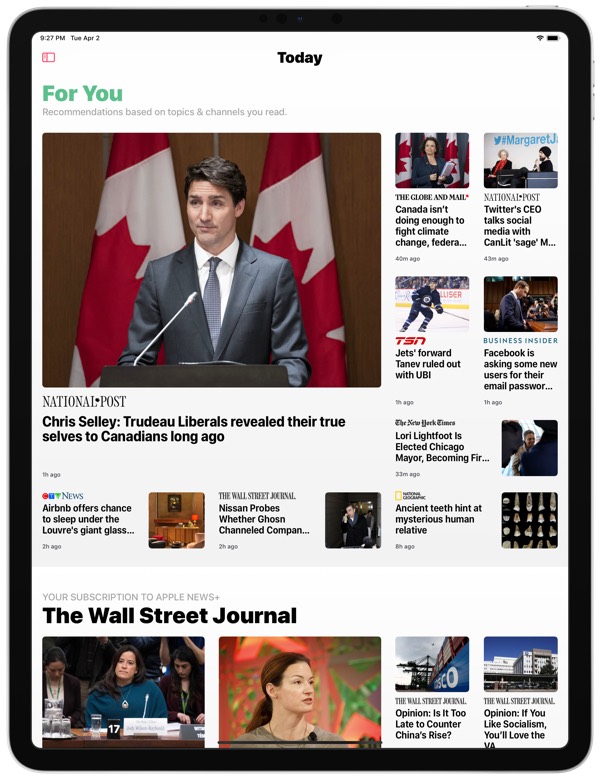Open The Wall Street Journal section heading

[170, 615]
